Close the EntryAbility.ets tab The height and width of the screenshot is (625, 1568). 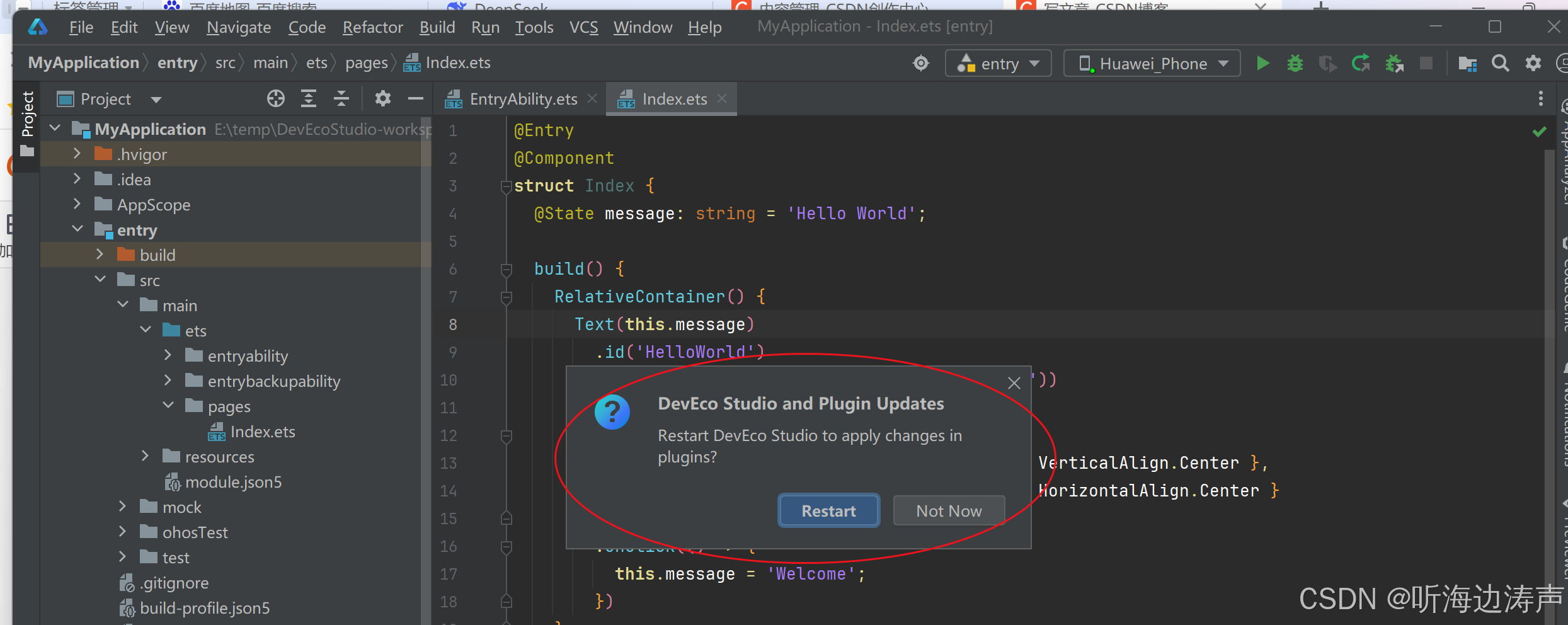[x=592, y=99]
